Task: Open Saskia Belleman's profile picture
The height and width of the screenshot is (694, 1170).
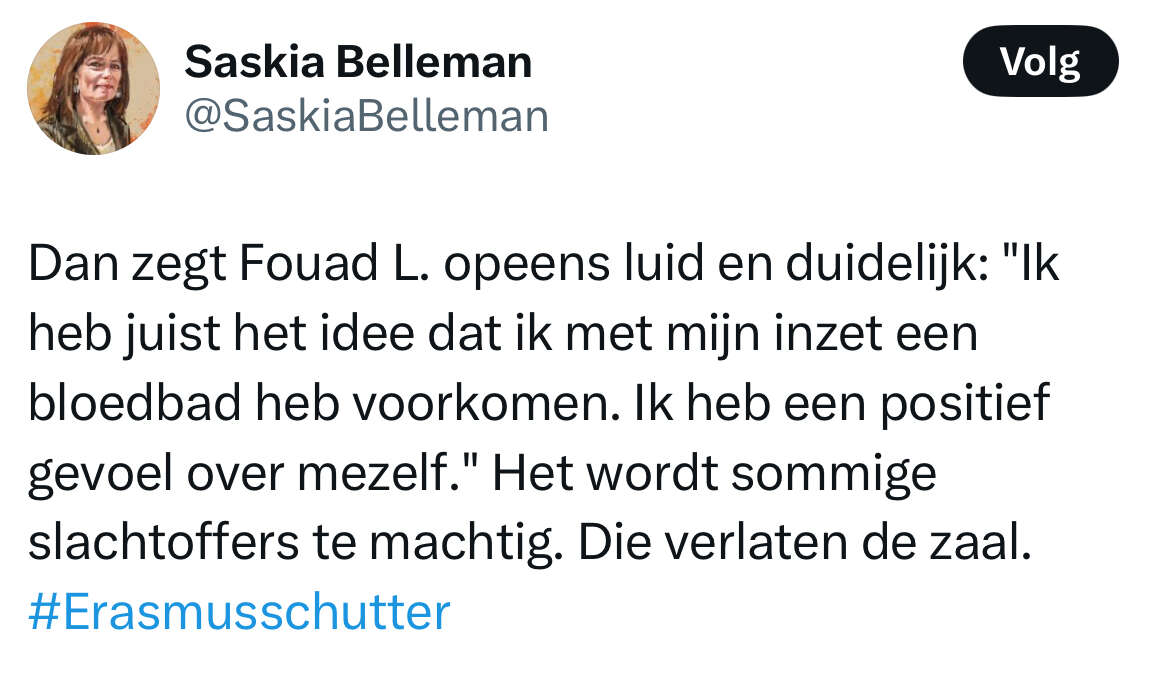Action: coord(93,89)
